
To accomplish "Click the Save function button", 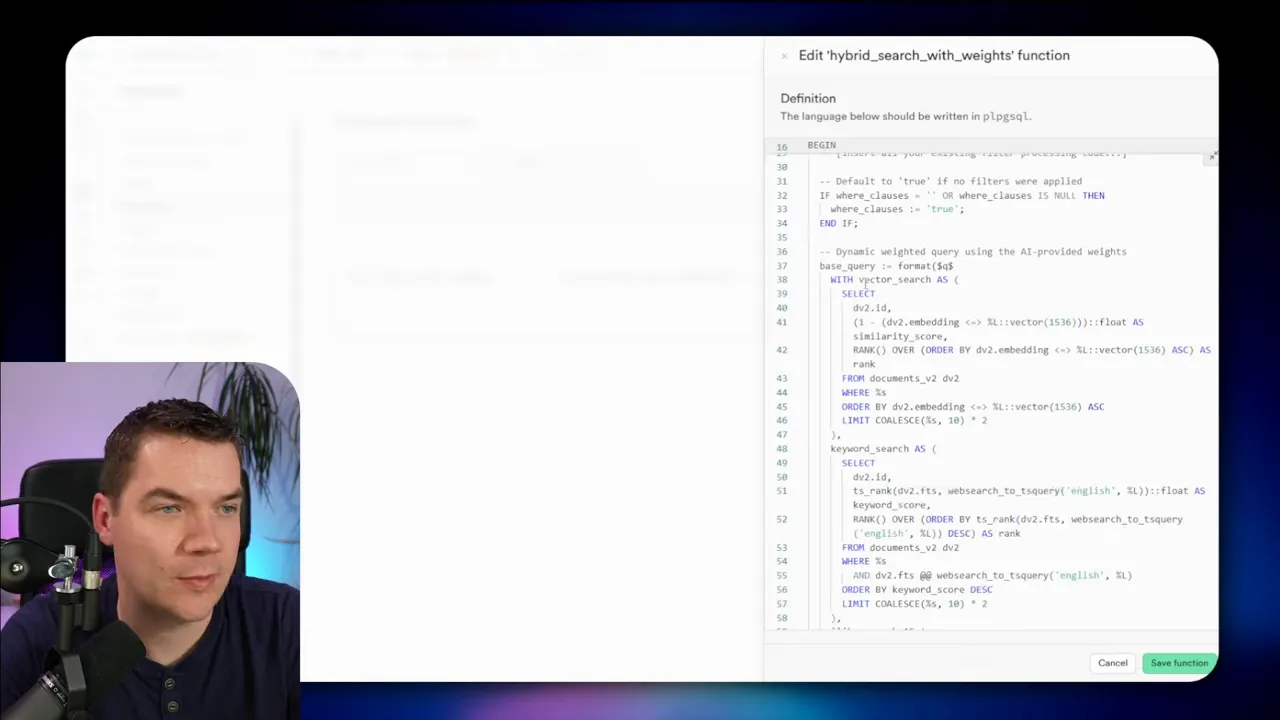I will [1179, 663].
